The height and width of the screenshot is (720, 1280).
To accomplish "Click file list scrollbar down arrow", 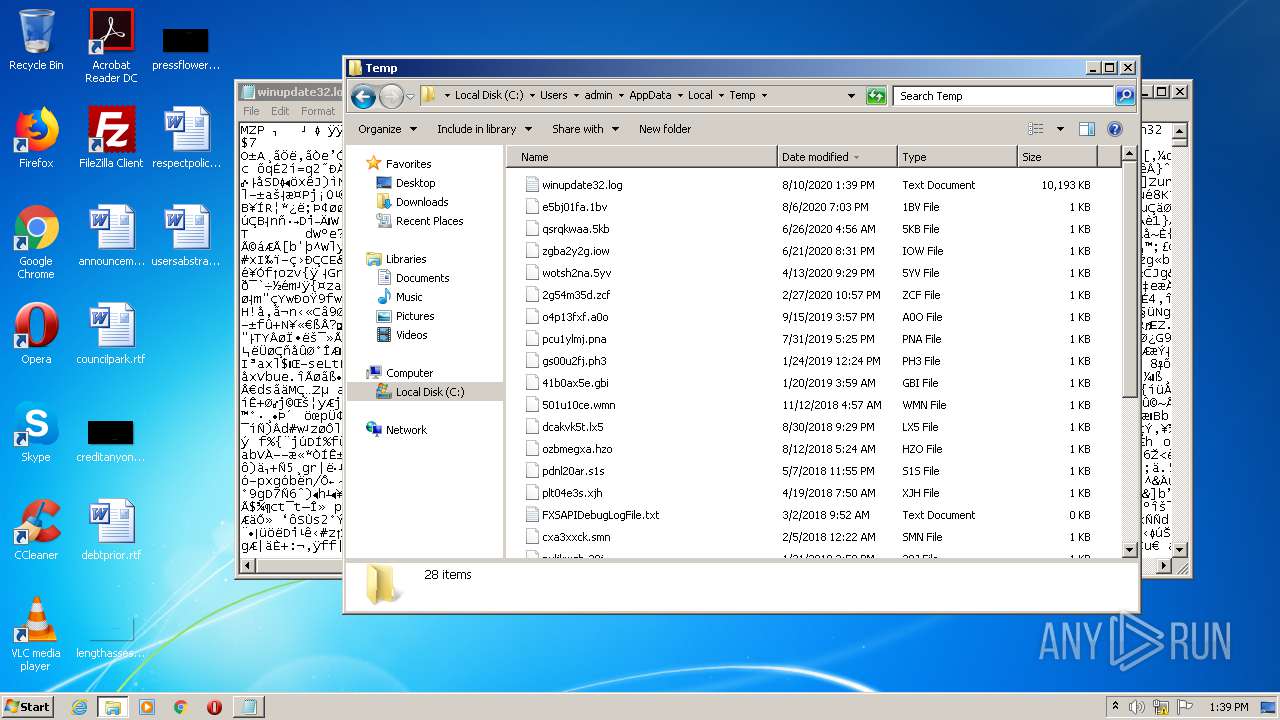I will click(1129, 549).
